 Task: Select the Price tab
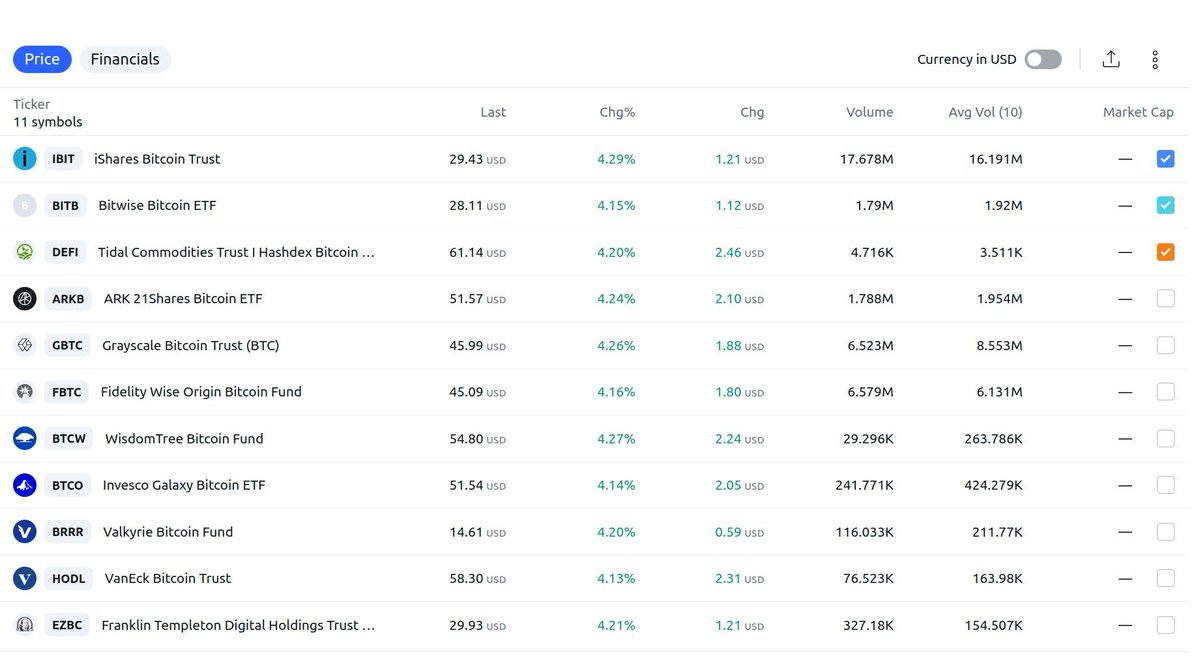42,59
